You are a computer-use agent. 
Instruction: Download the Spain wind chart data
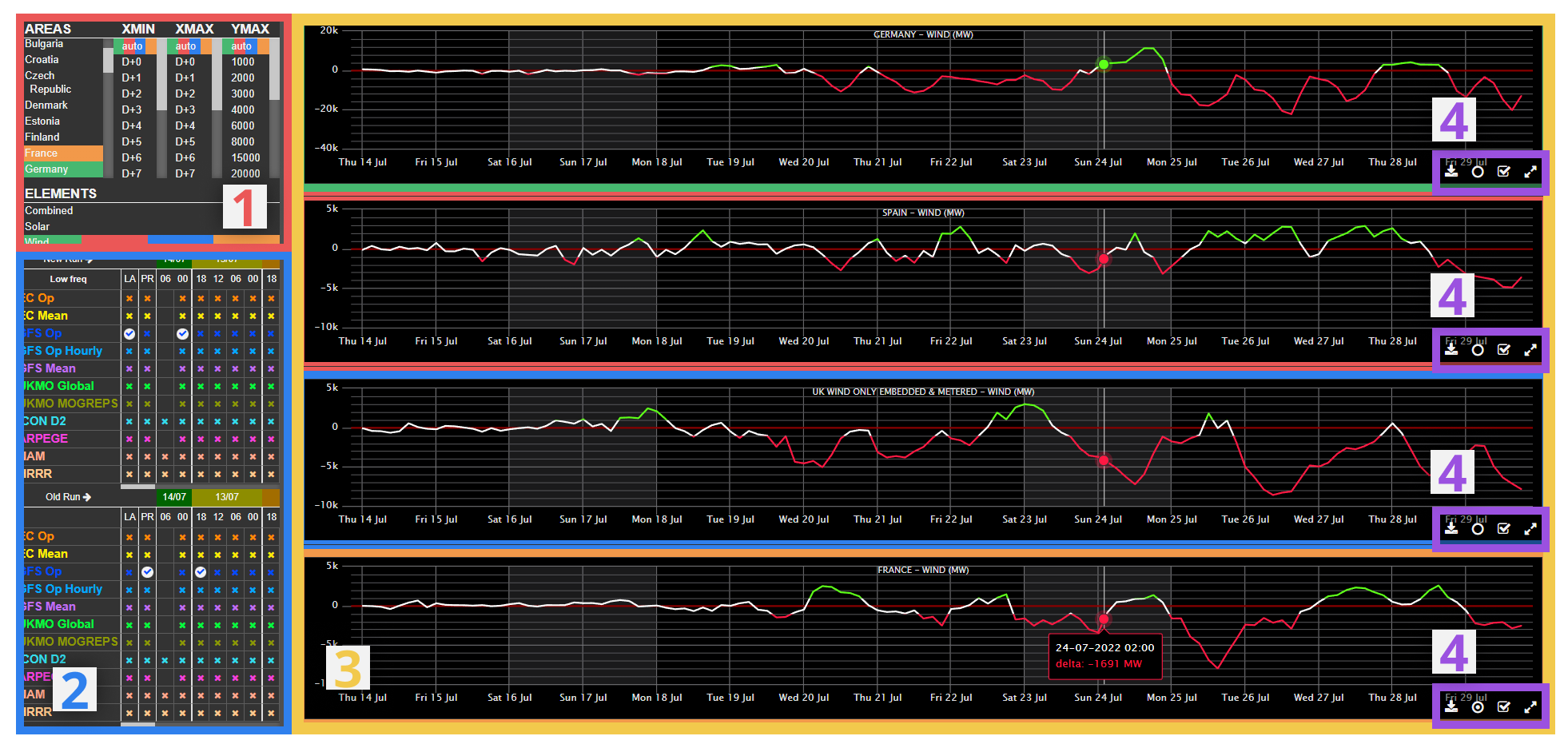pyautogui.click(x=1451, y=349)
